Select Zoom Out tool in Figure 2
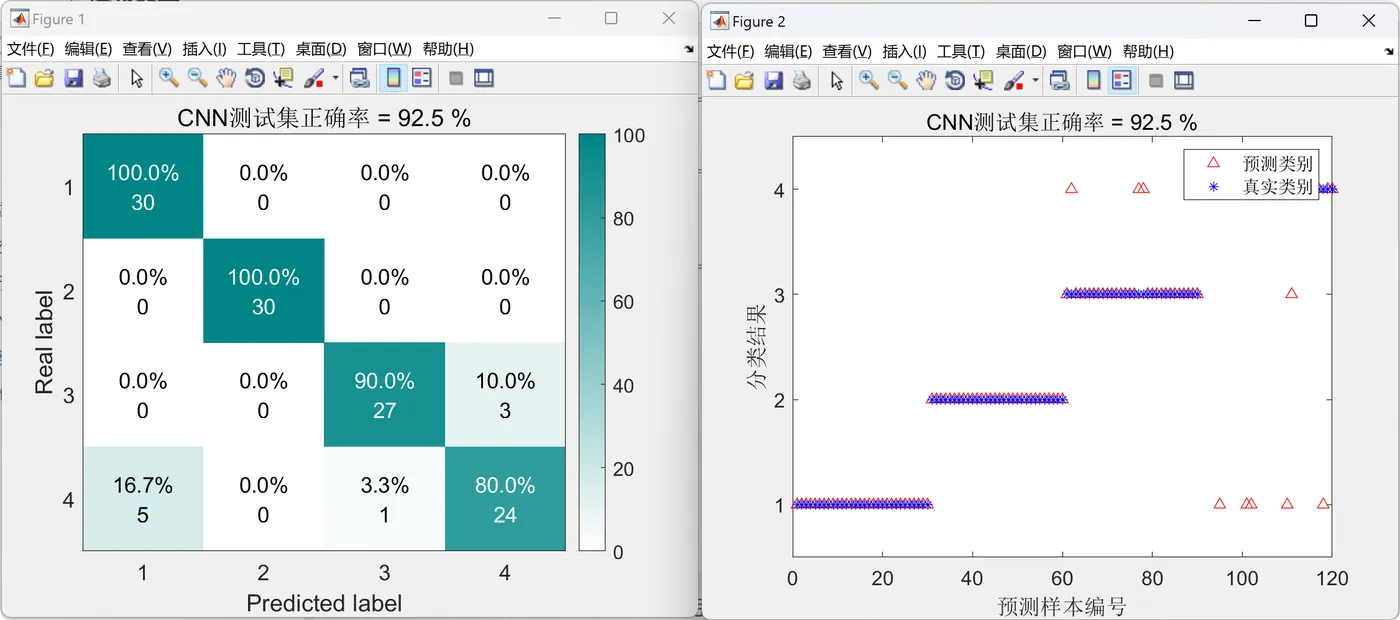 (897, 80)
